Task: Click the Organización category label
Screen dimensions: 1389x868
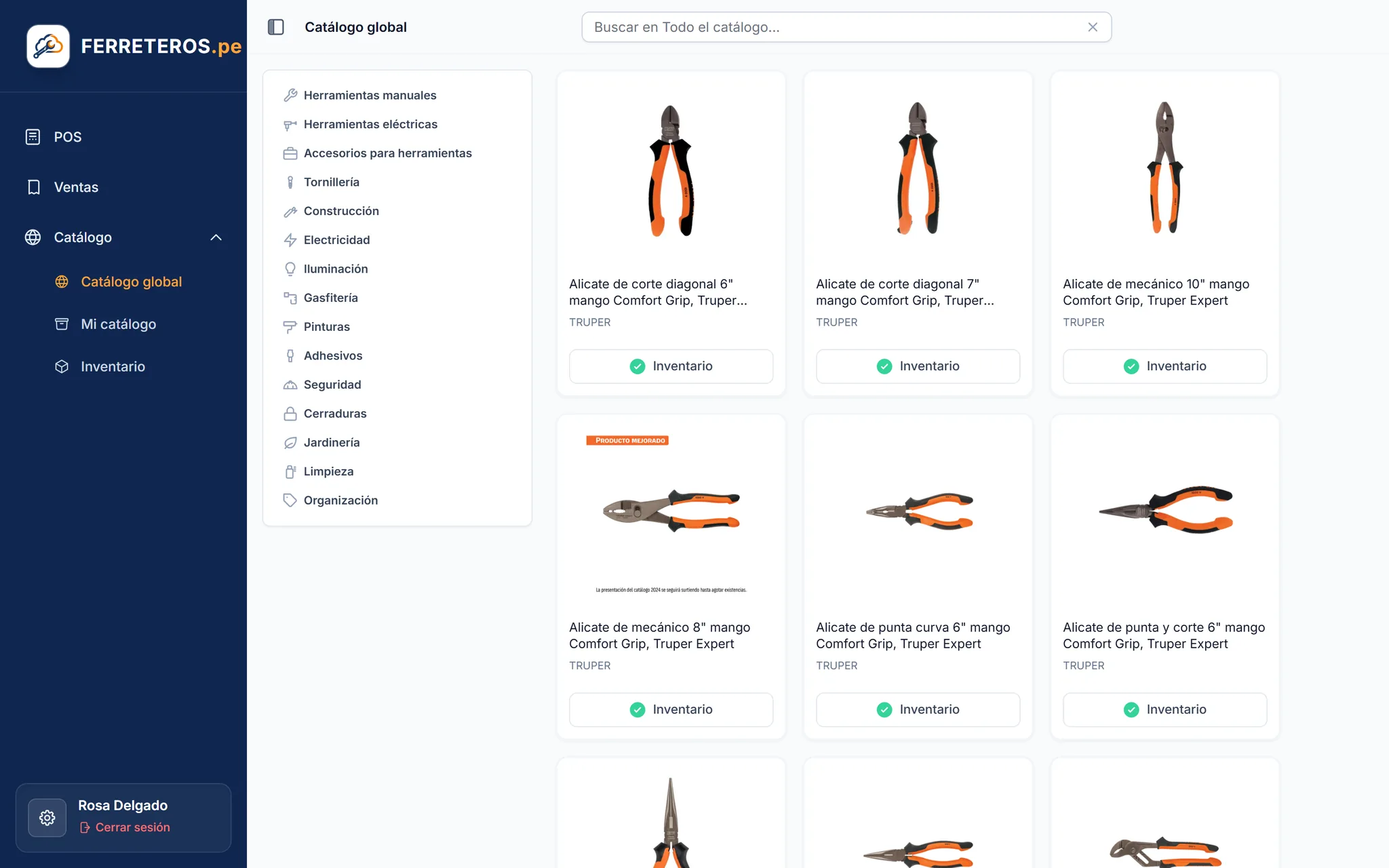Action: coord(340,500)
